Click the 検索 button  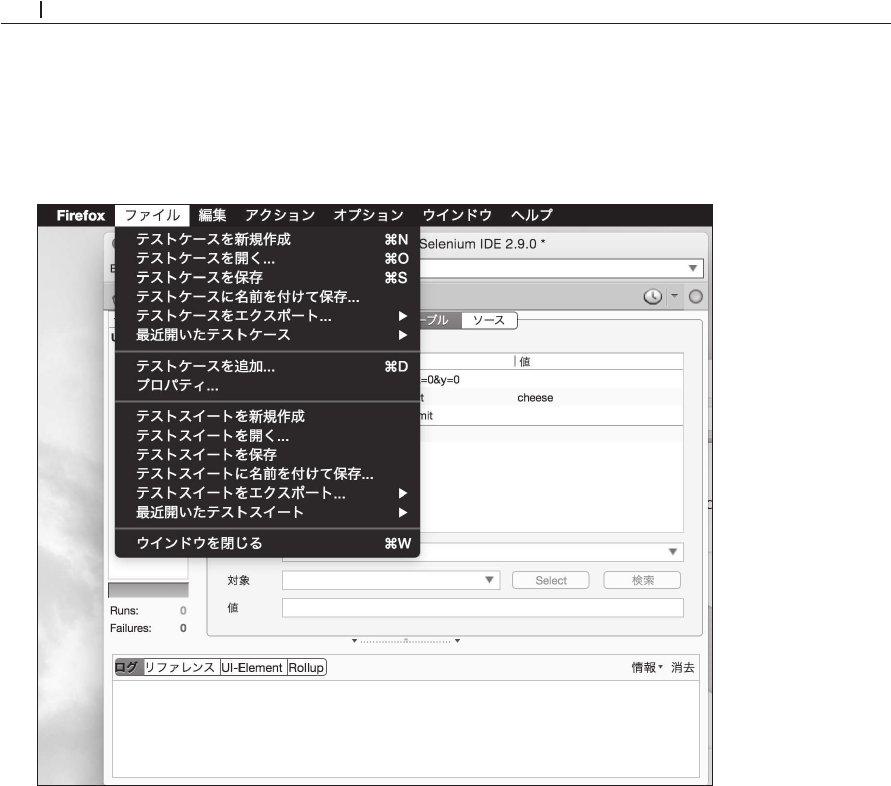(642, 580)
